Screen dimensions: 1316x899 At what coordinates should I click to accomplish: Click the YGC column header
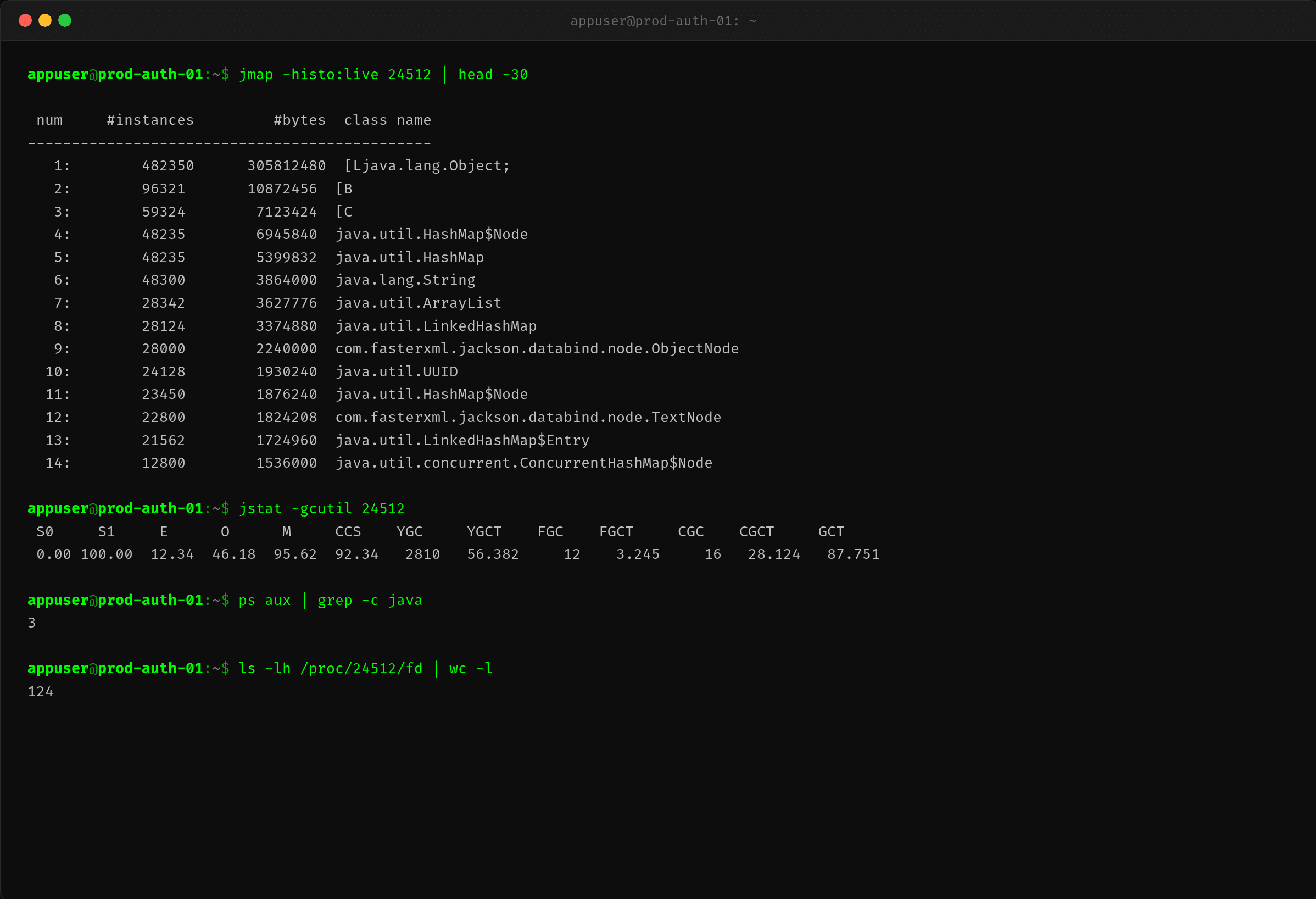[x=409, y=532]
